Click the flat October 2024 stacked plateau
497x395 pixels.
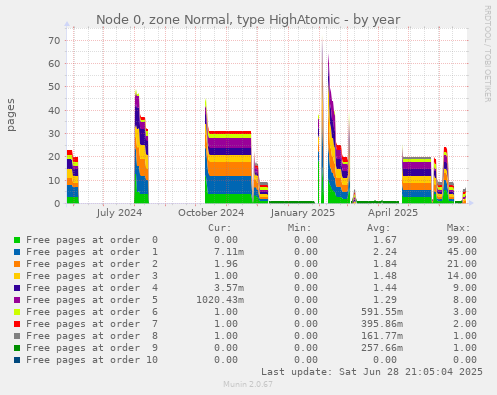click(229, 167)
